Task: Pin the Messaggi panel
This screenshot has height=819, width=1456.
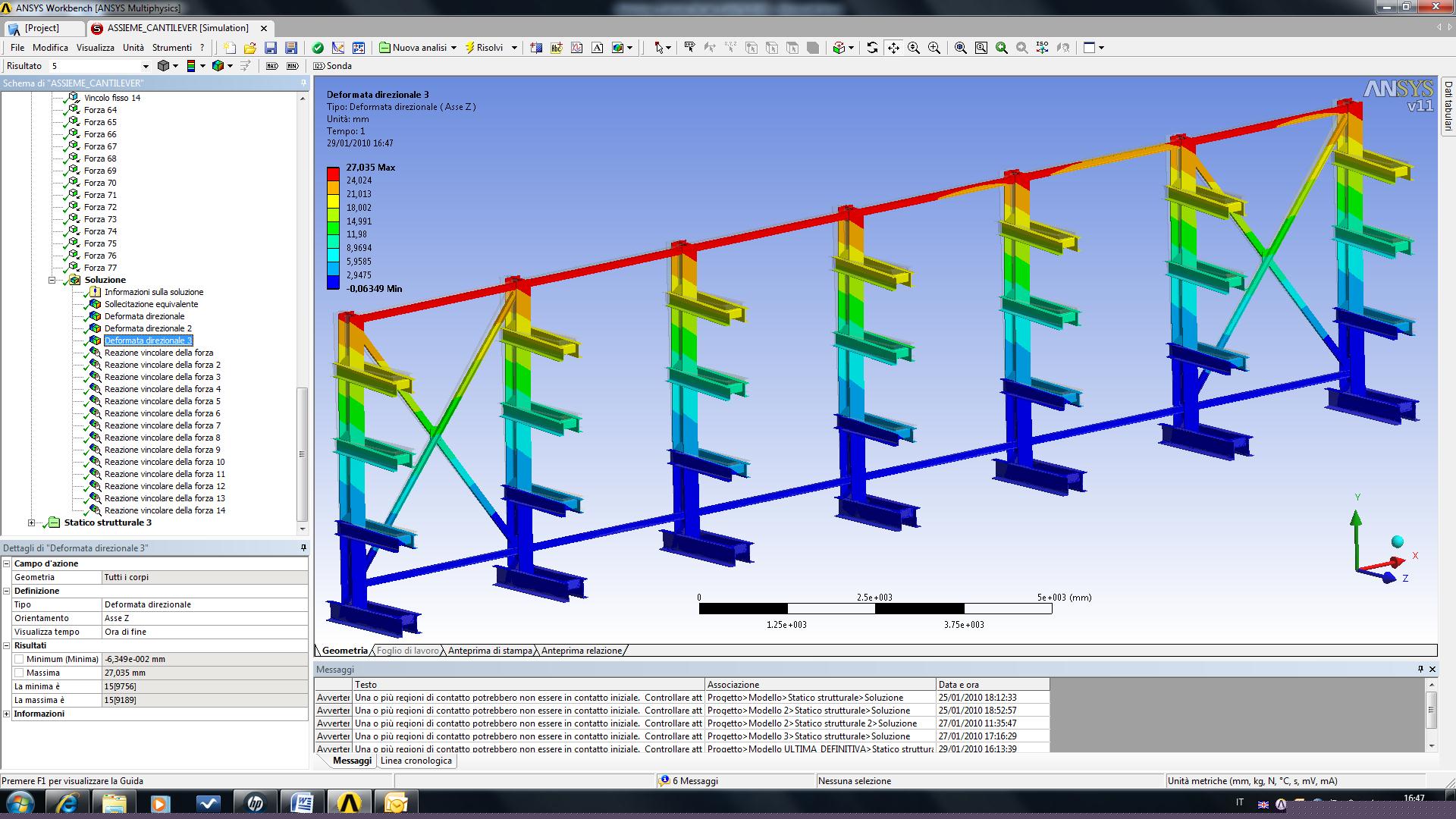Action: pyautogui.click(x=1420, y=669)
